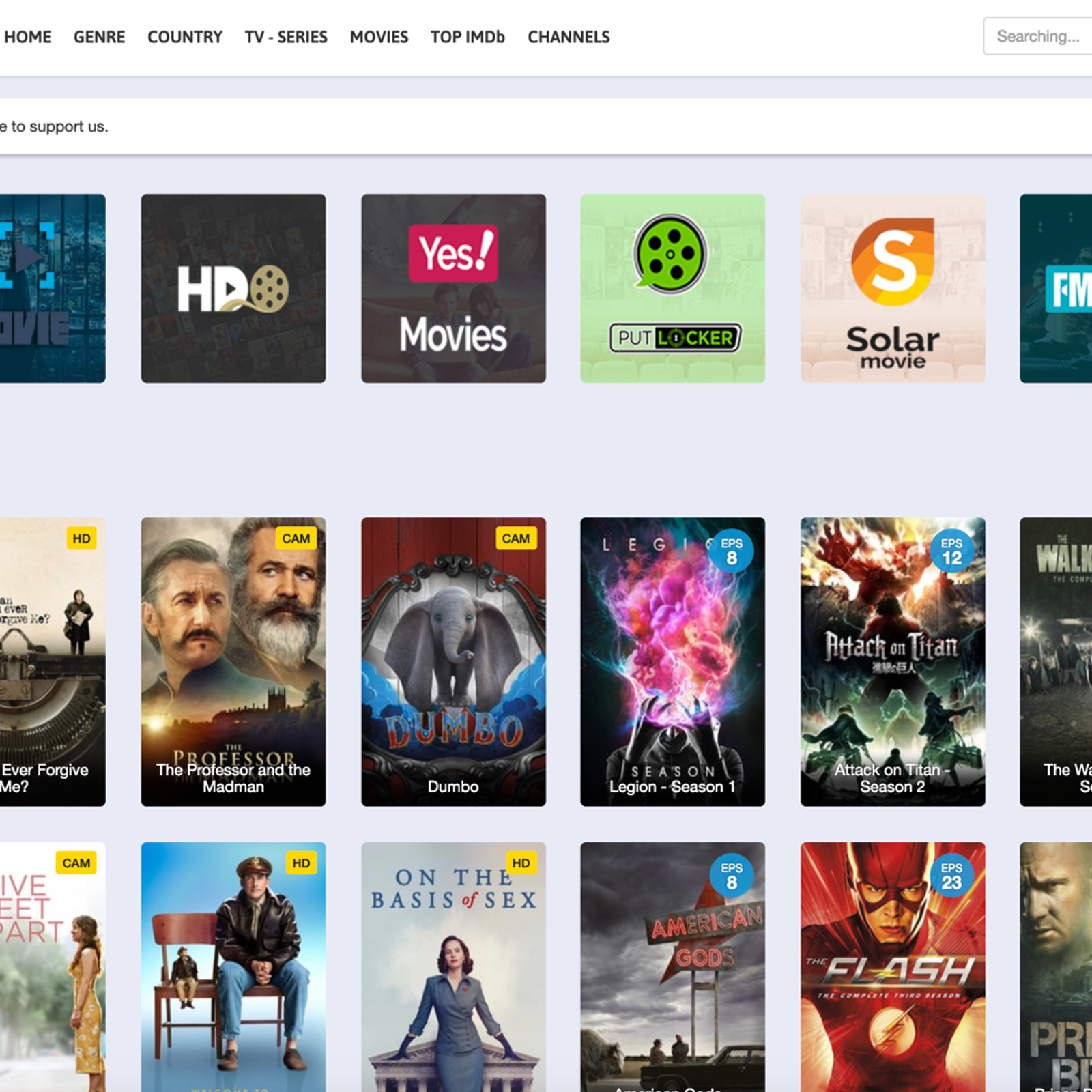
Task: Select the On the Basis of Sex poster
Action: click(453, 969)
